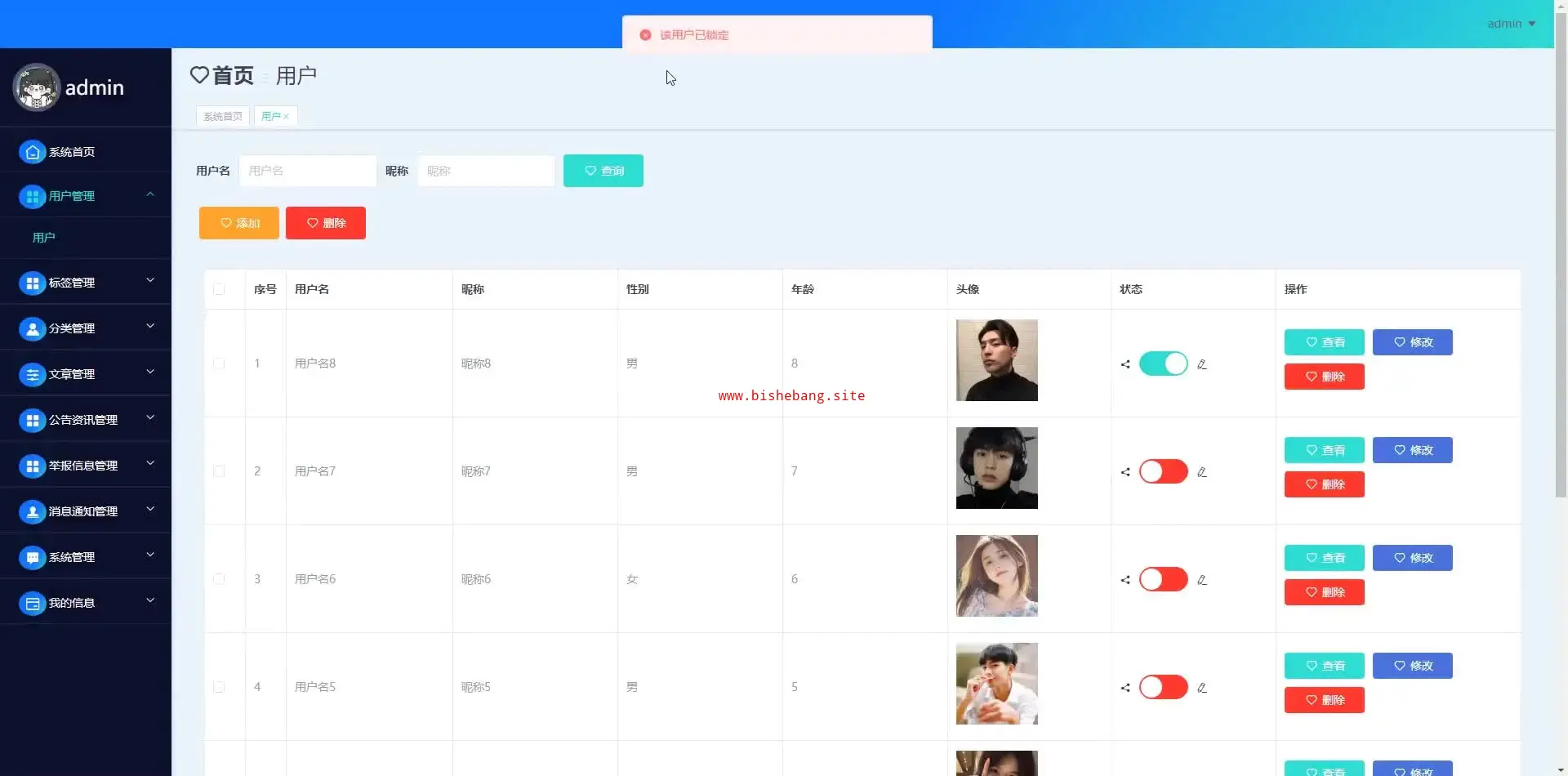
Task: Click the 文章管理 sliders icon
Action: click(x=32, y=374)
